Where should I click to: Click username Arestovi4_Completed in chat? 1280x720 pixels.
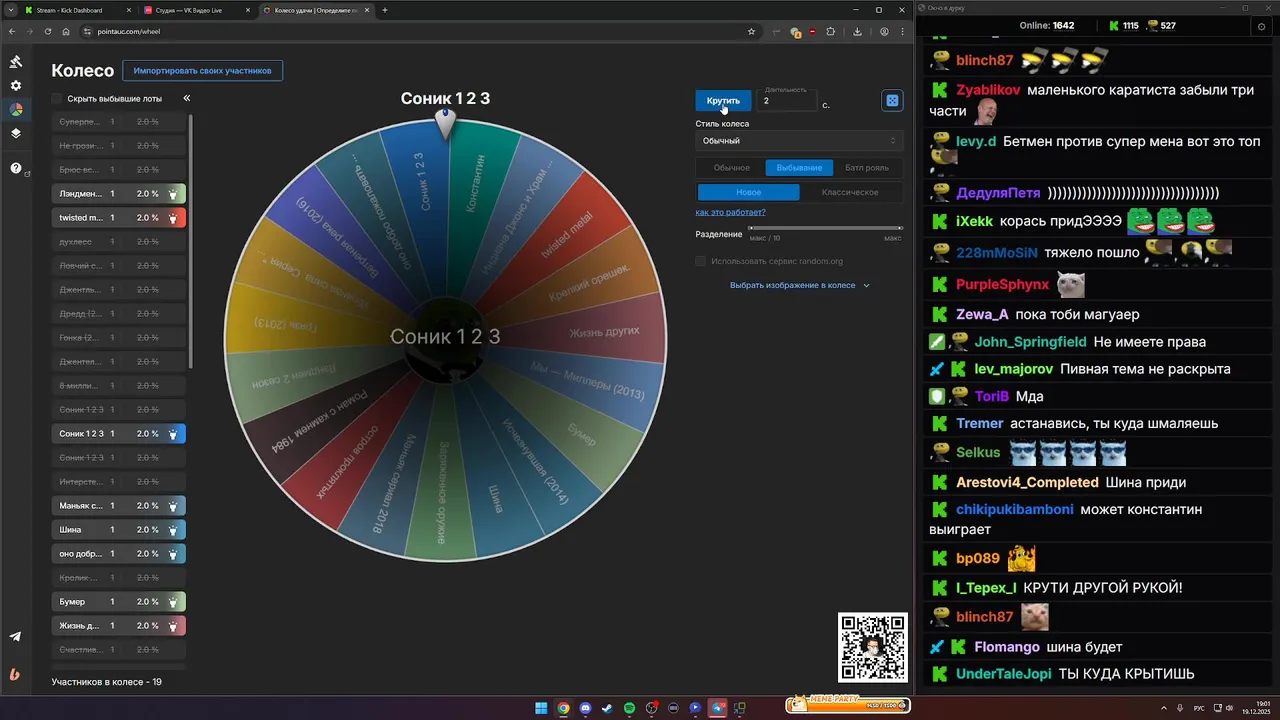1027,482
